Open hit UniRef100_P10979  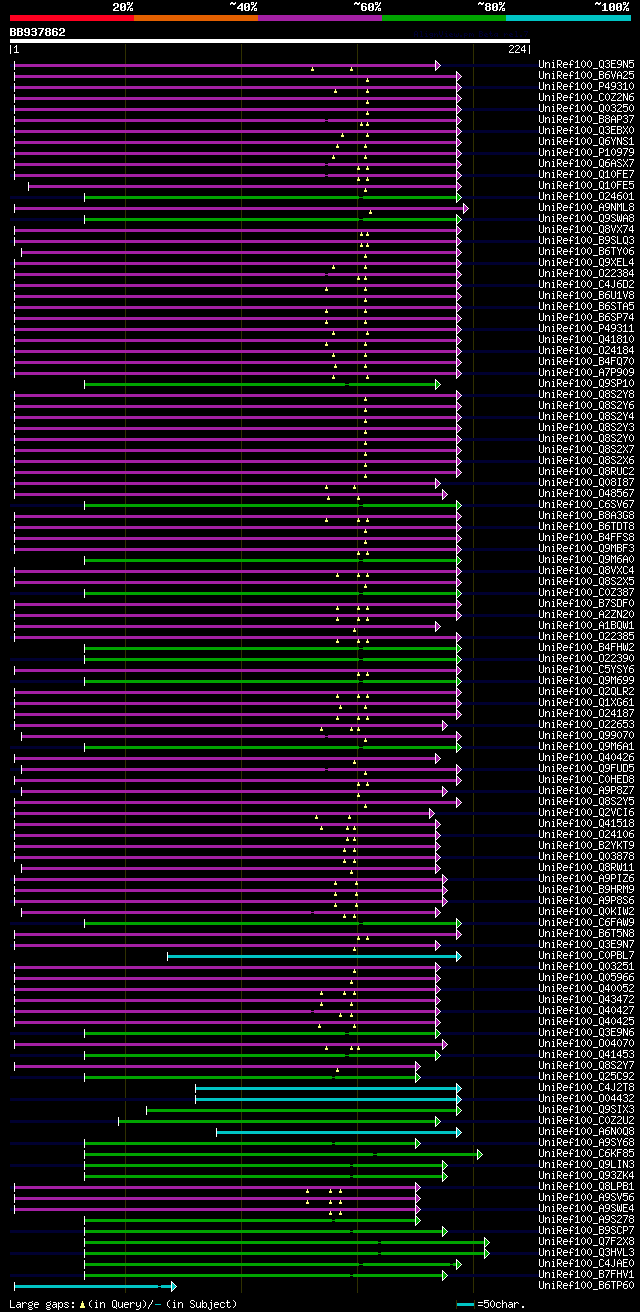point(586,152)
